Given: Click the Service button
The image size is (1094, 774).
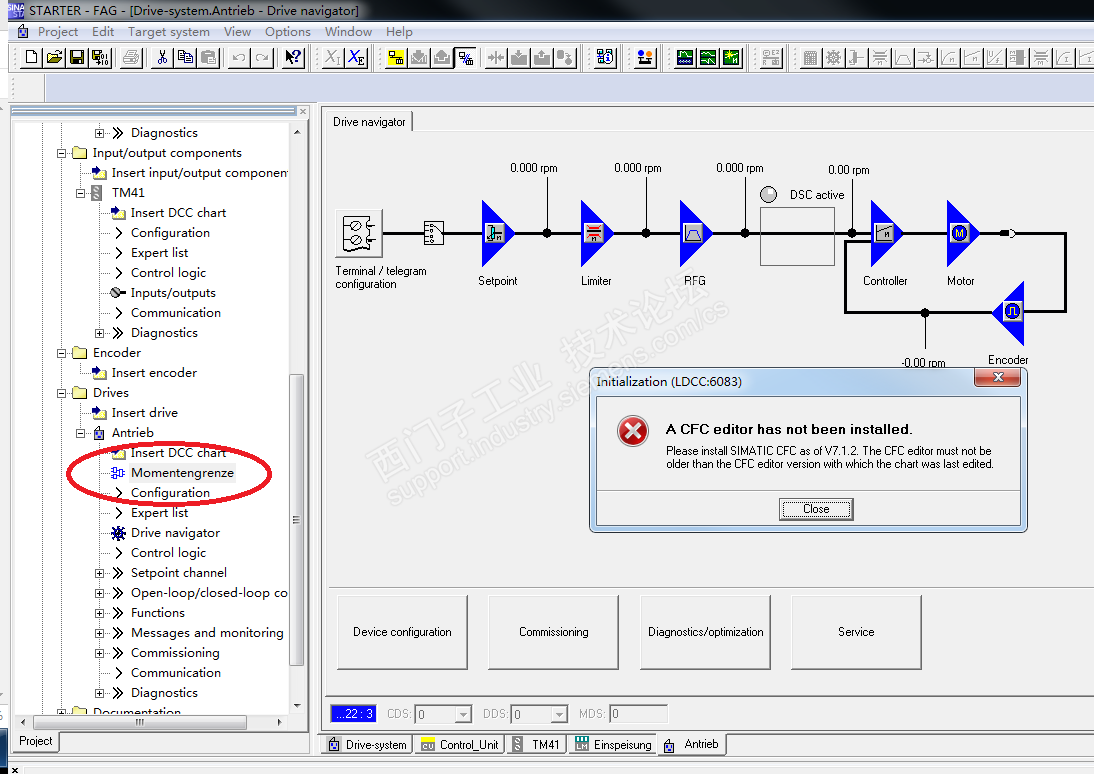Looking at the screenshot, I should (856, 632).
